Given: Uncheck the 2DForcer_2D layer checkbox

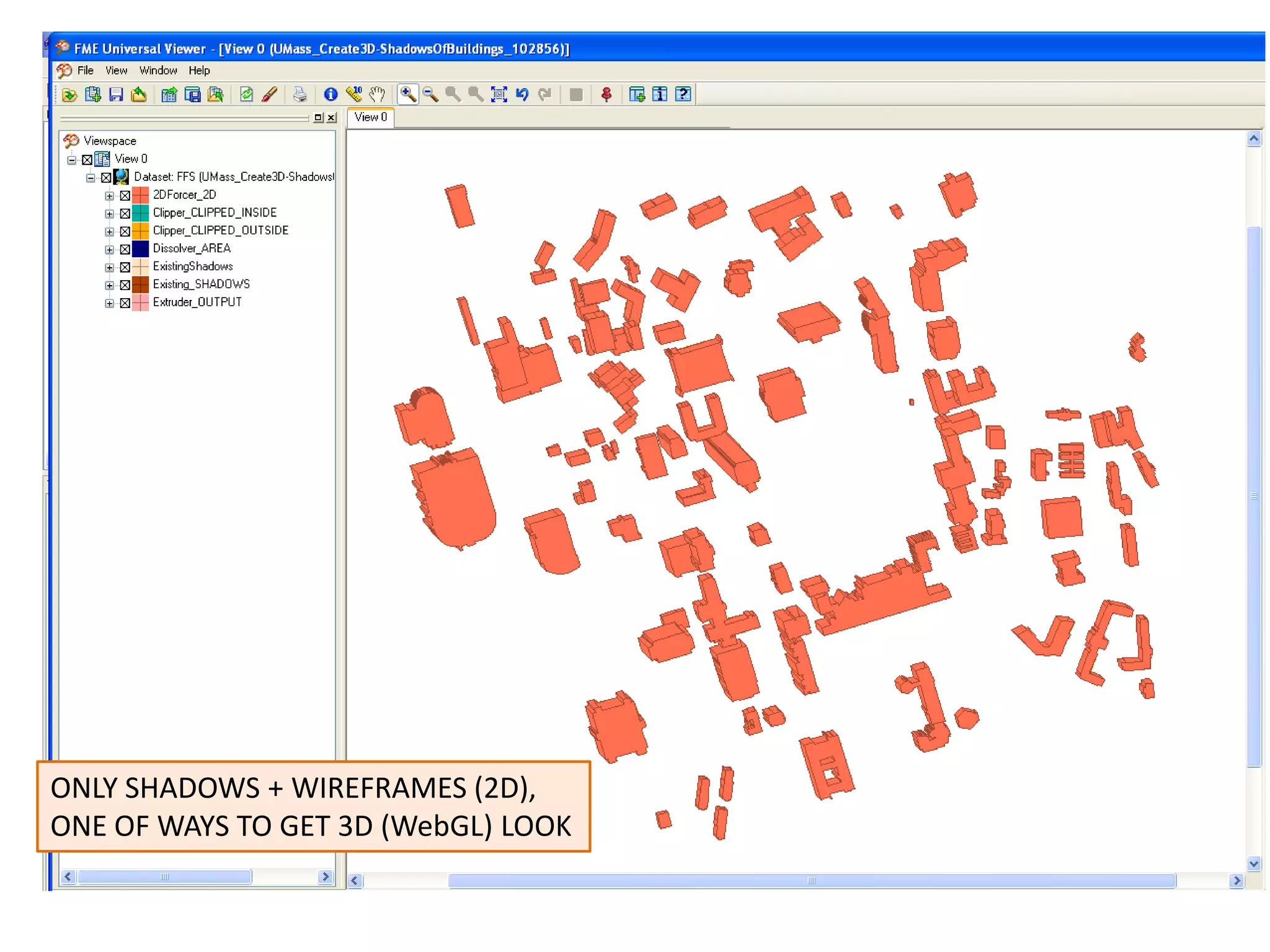Looking at the screenshot, I should pyautogui.click(x=125, y=196).
